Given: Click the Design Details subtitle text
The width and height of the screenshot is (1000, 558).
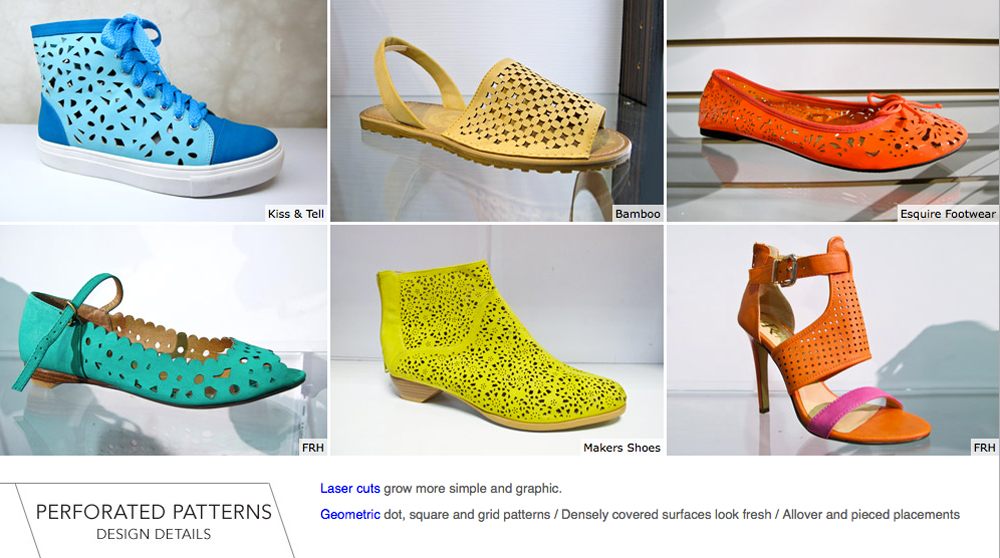Looking at the screenshot, I should (x=154, y=534).
